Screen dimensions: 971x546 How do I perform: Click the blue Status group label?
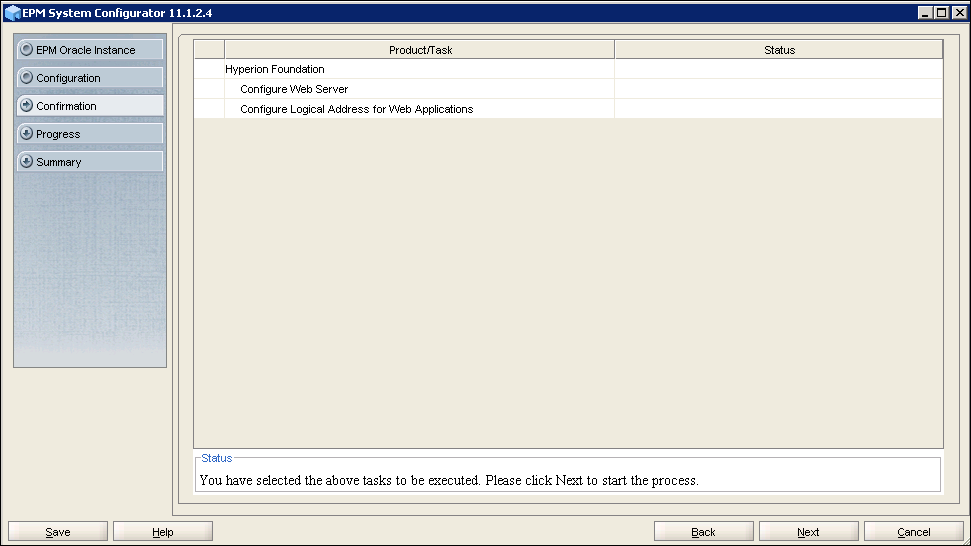(x=217, y=458)
